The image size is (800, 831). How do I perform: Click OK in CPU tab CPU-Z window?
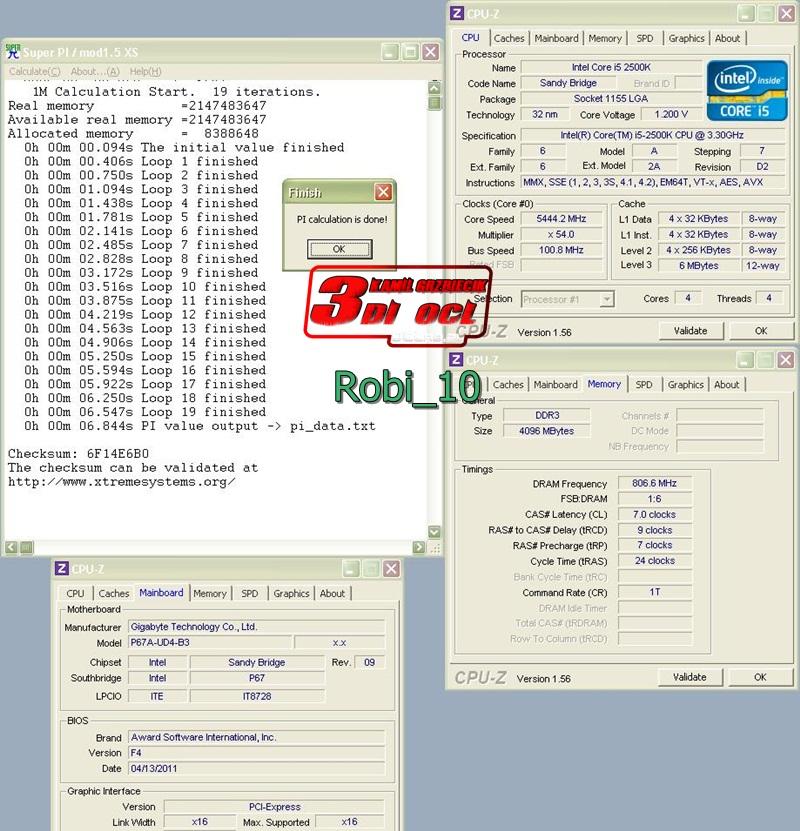(x=761, y=331)
